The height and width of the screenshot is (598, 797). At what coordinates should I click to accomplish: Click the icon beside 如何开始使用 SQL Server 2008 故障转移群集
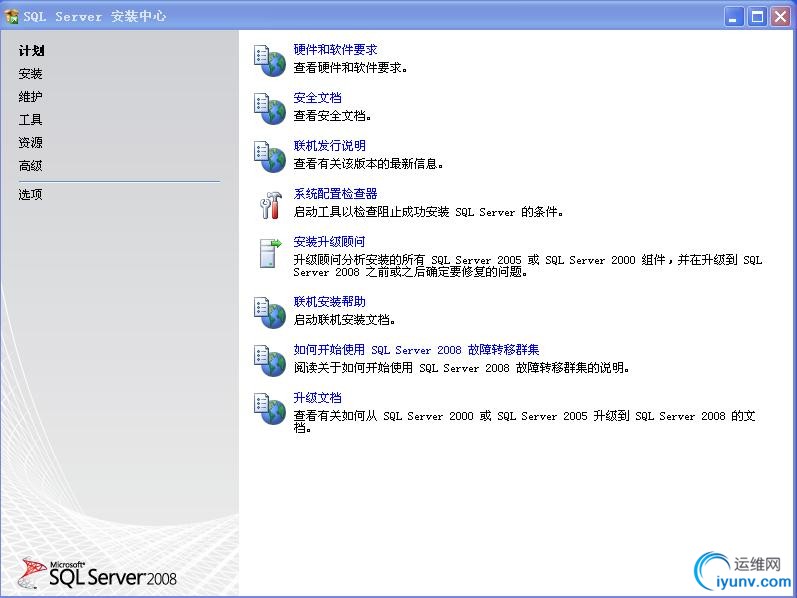(270, 361)
